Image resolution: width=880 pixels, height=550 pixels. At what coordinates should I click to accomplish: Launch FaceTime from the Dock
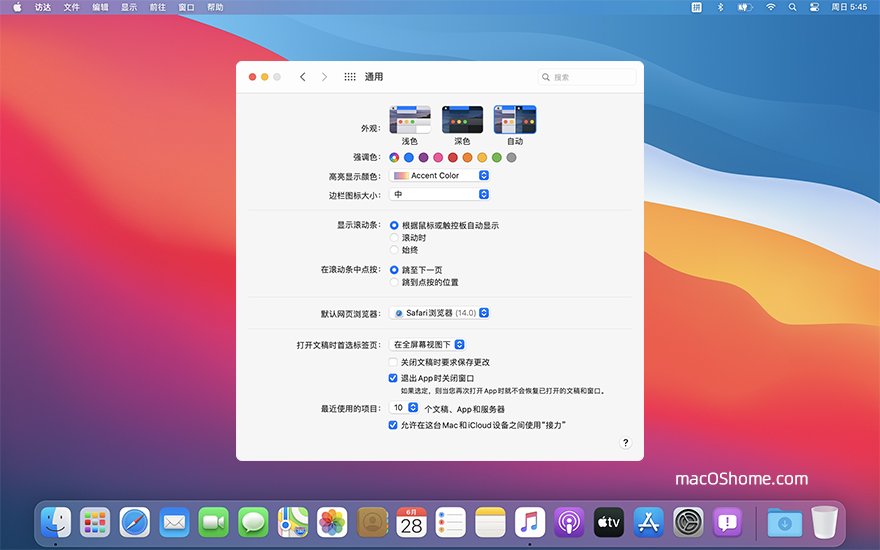[x=214, y=522]
